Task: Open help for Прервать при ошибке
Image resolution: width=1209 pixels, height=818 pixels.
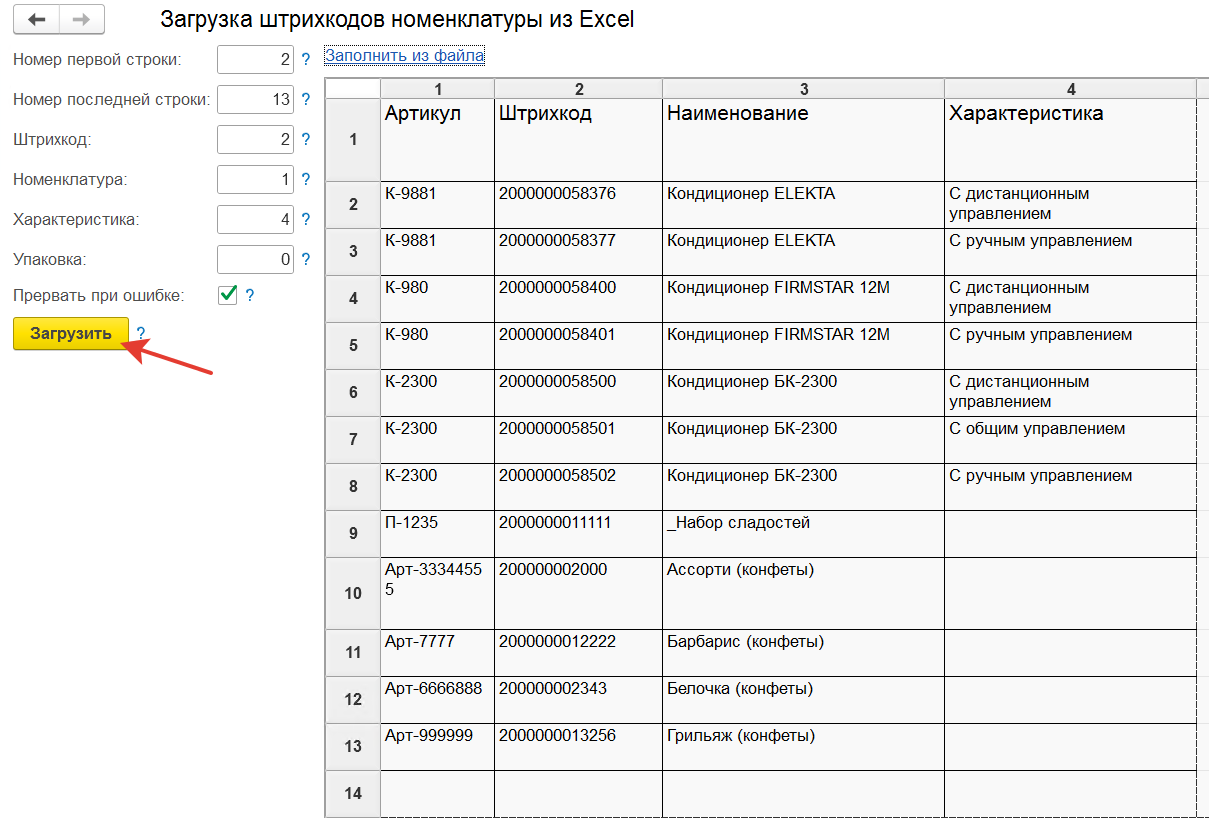Action: (250, 295)
